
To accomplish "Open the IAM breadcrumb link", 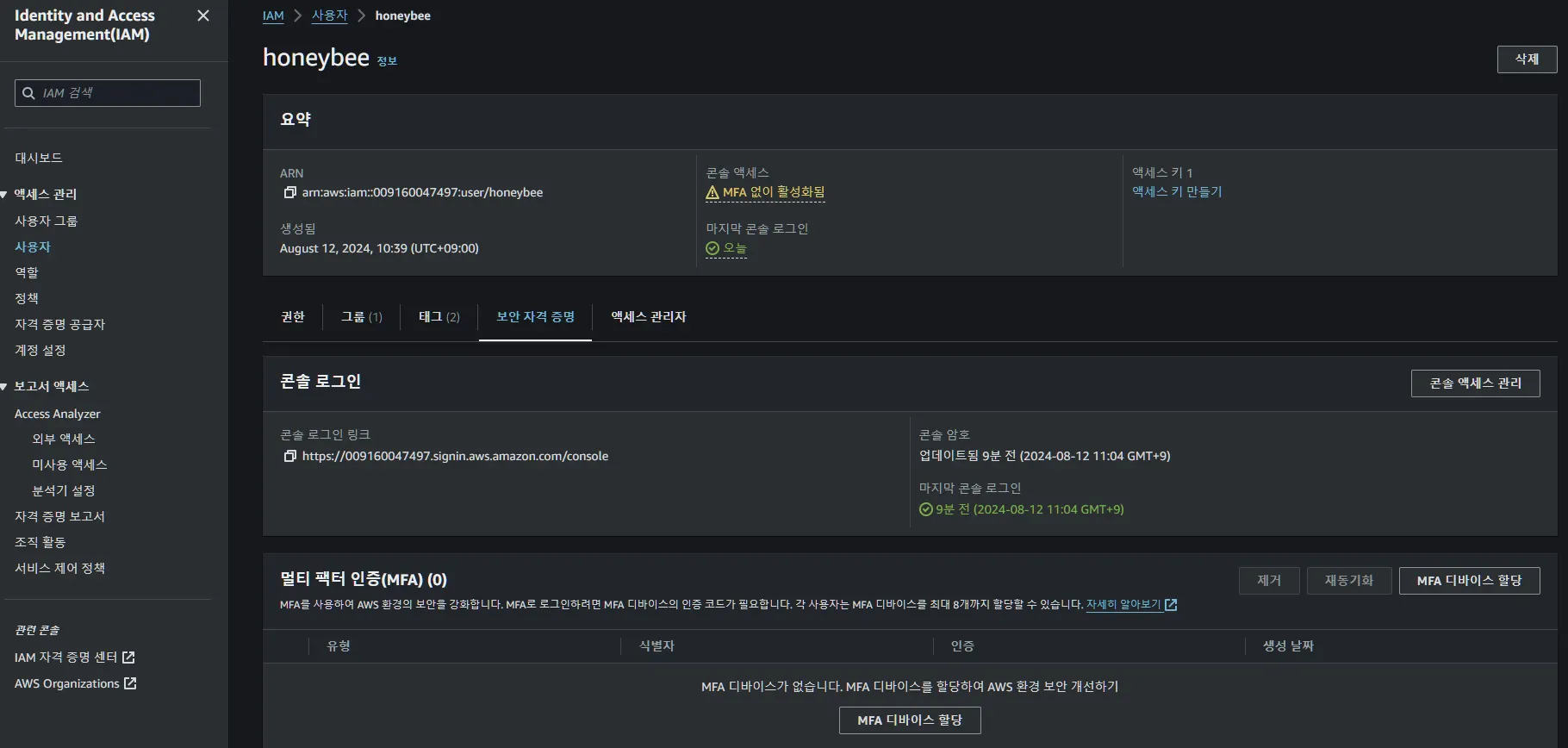I will (273, 16).
